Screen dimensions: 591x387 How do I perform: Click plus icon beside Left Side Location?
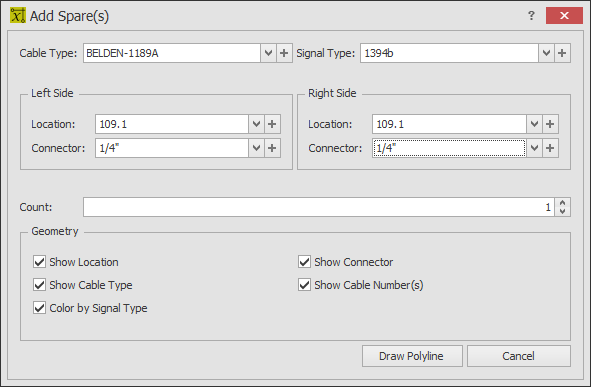click(272, 124)
